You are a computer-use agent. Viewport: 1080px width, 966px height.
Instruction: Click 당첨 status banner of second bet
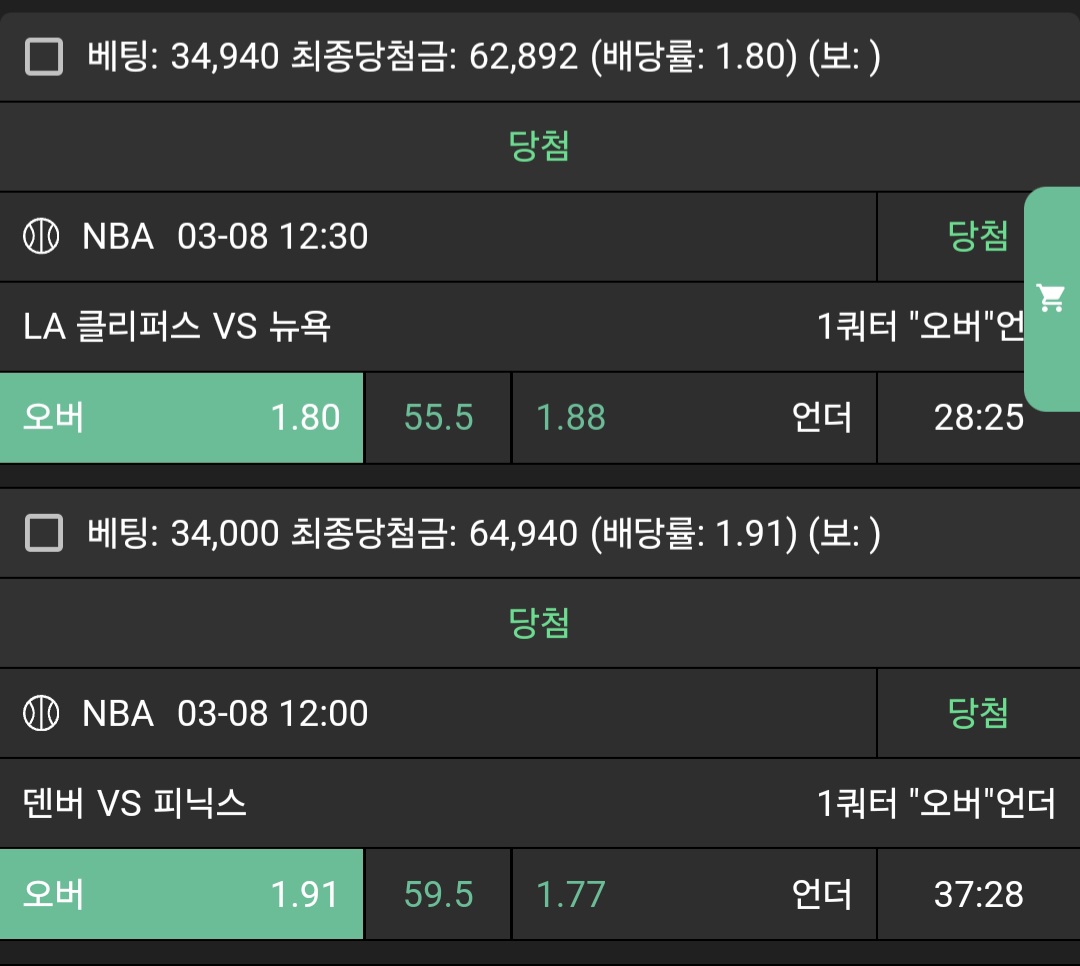point(539,623)
